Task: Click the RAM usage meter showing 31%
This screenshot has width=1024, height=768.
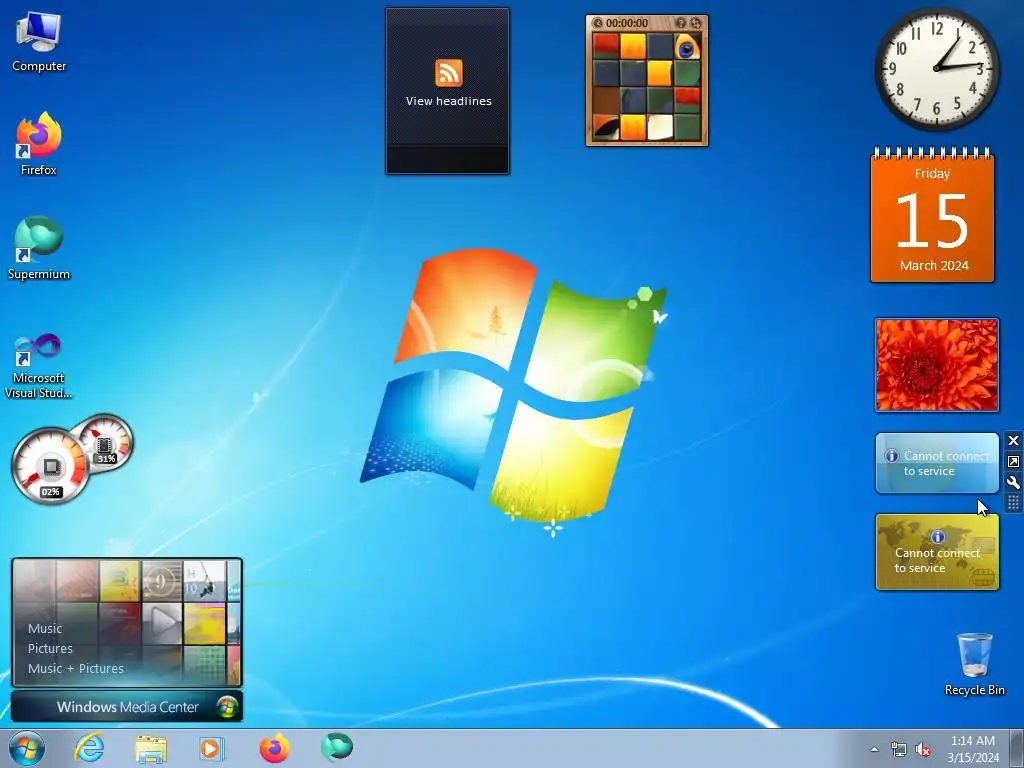Action: (x=104, y=442)
